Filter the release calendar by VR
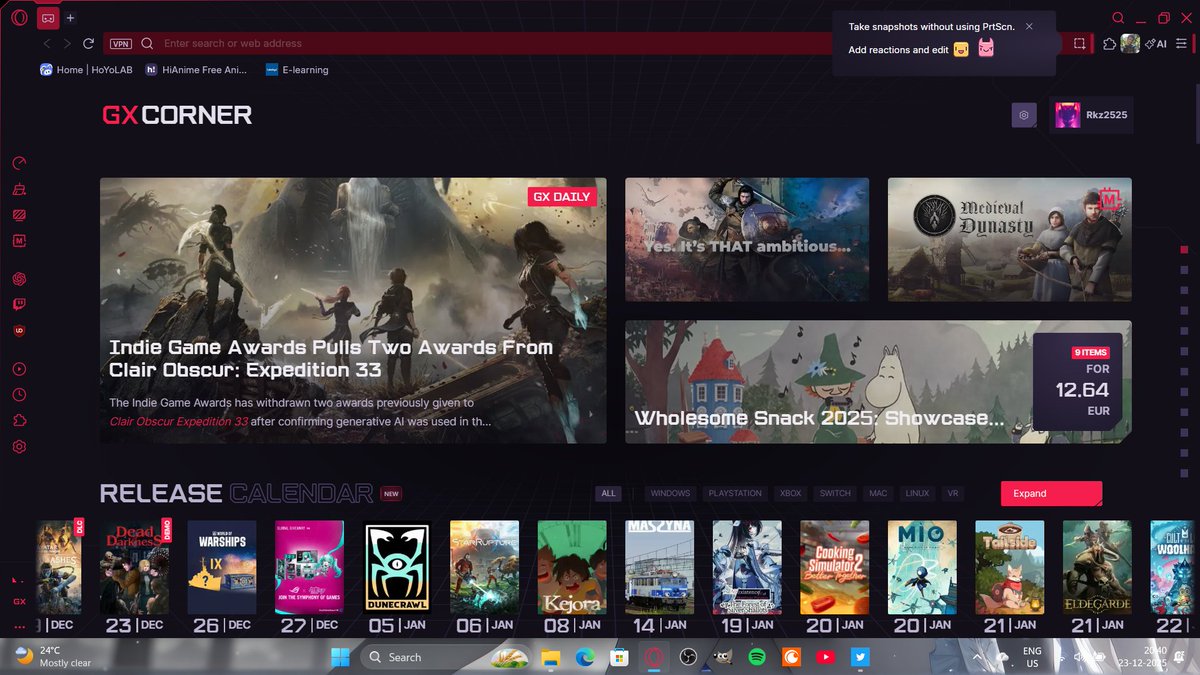The image size is (1200, 675). (x=953, y=493)
